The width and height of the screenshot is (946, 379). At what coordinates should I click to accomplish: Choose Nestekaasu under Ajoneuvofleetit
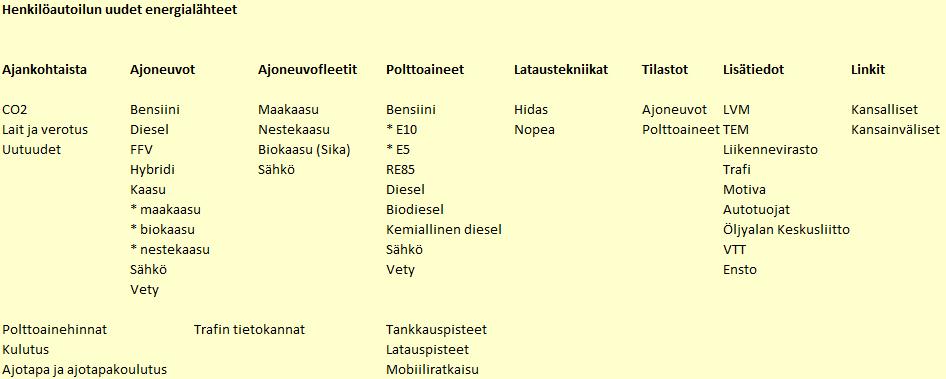click(294, 130)
